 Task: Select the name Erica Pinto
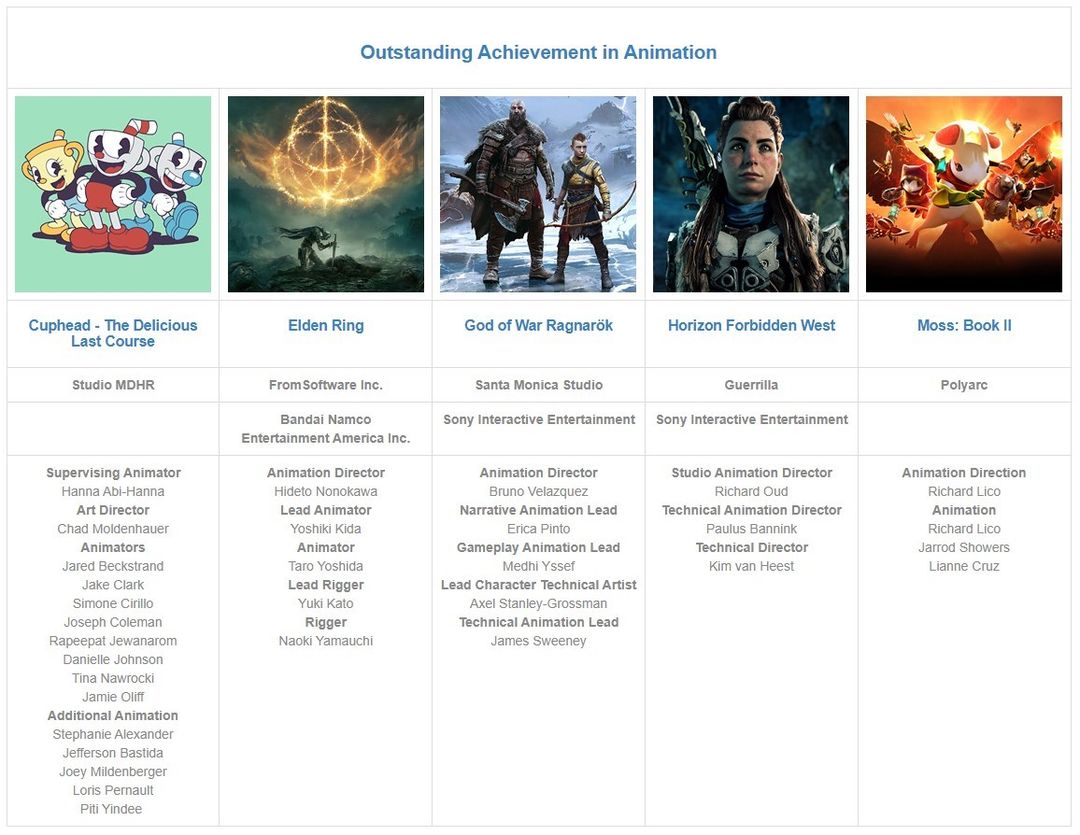[539, 528]
